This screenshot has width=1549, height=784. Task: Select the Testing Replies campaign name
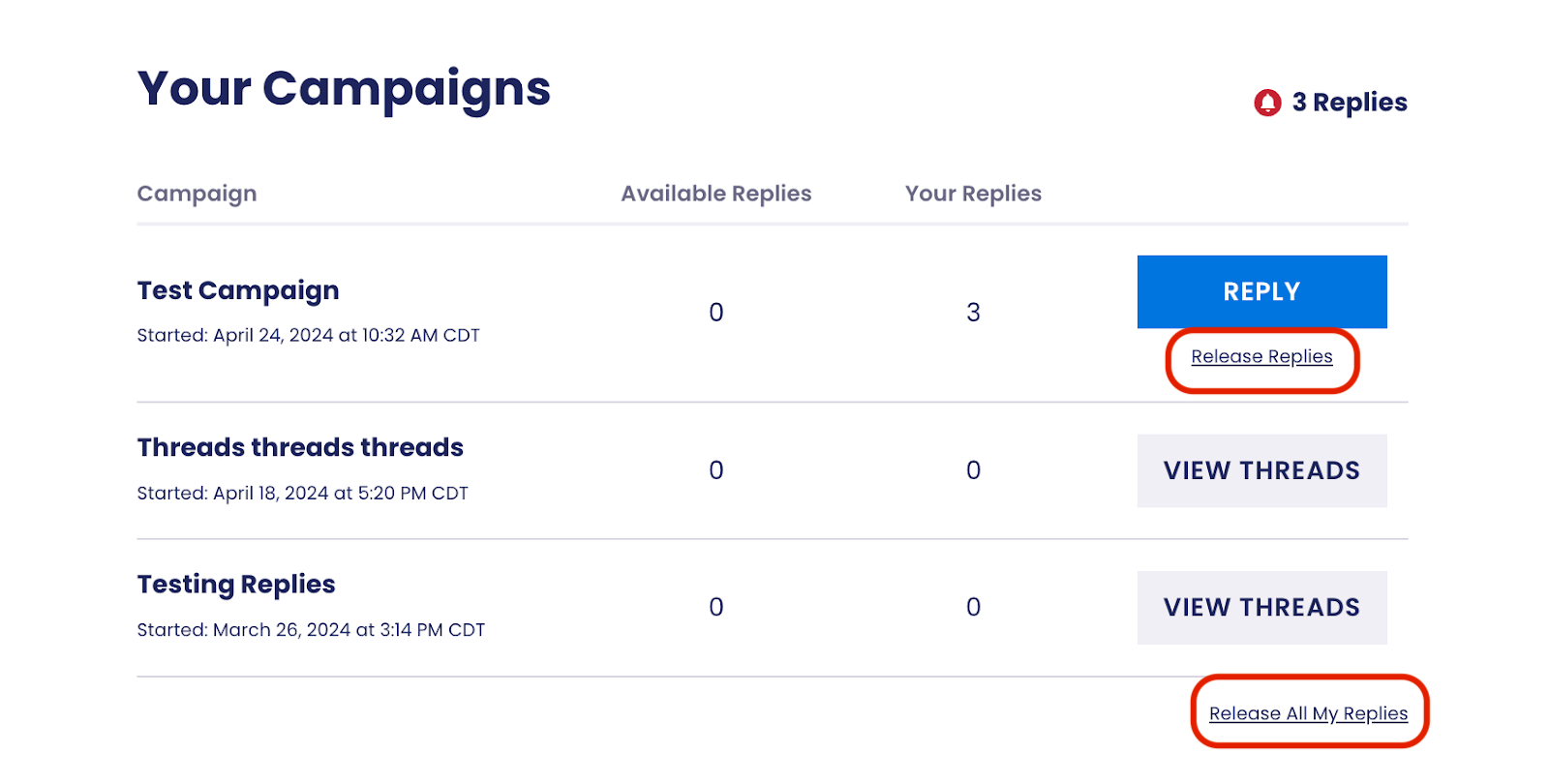[x=236, y=585]
